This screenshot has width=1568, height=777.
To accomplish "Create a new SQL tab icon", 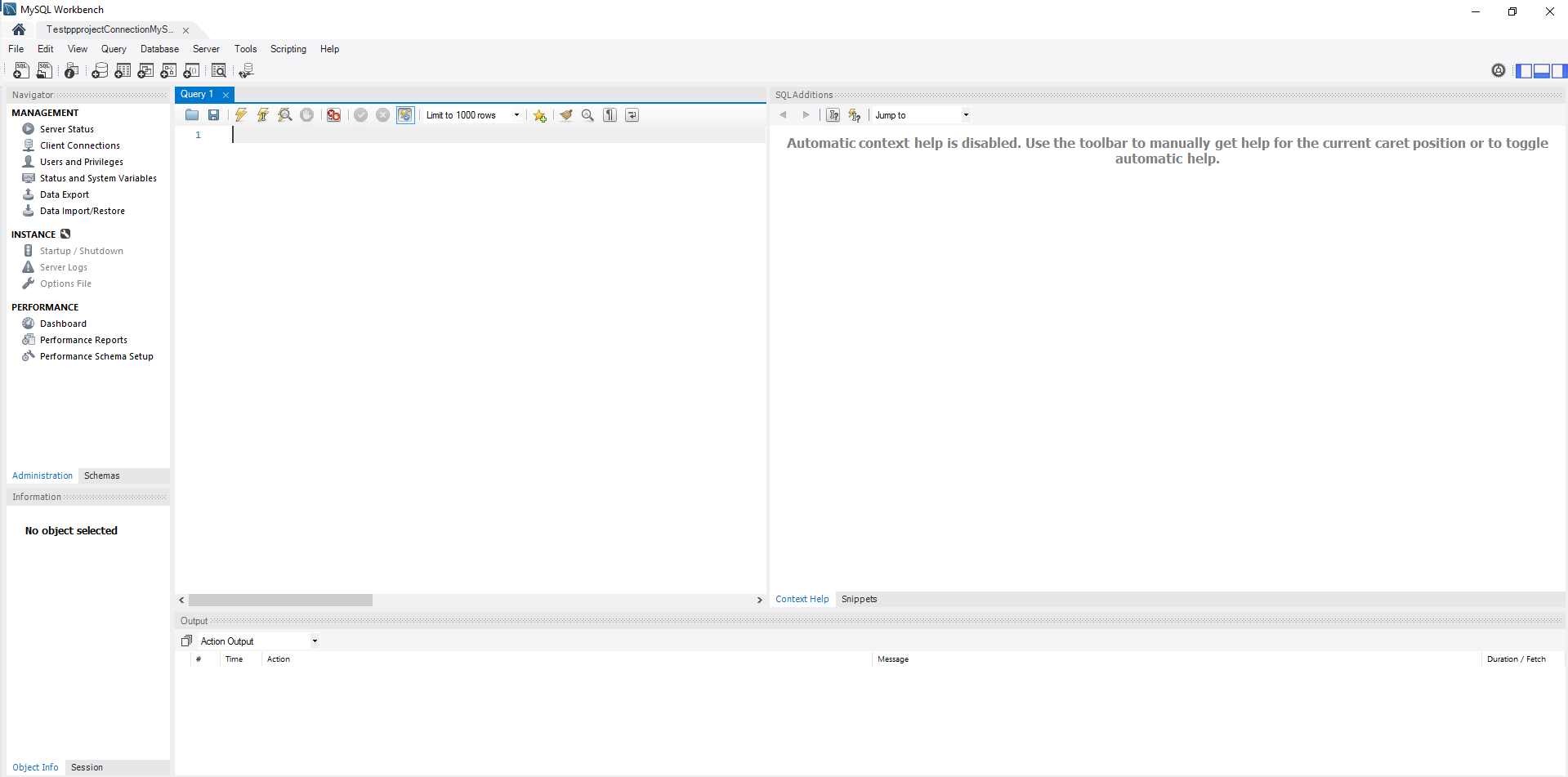I will (21, 71).
